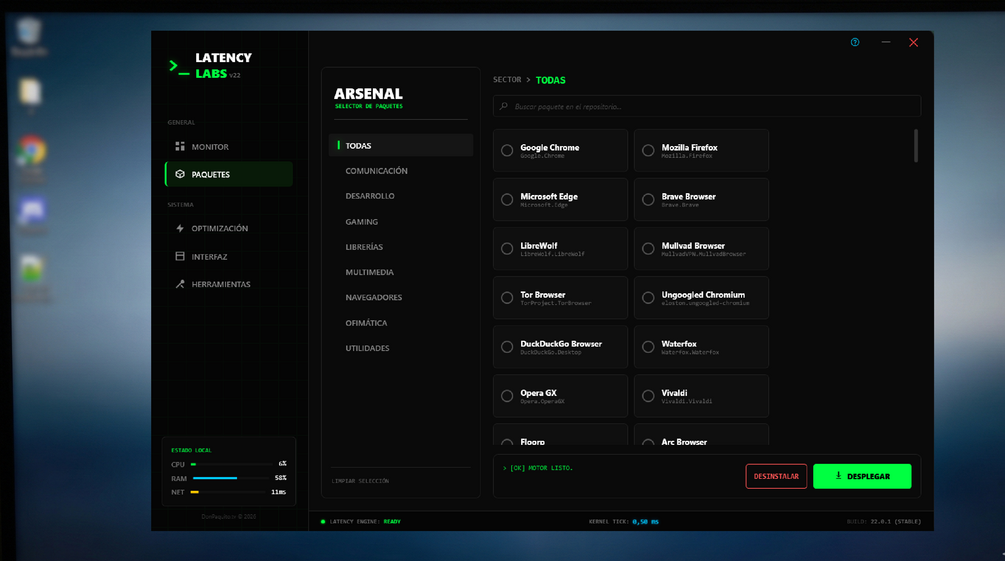The image size is (1005, 561).
Task: Click the Desplegar button
Action: point(862,476)
